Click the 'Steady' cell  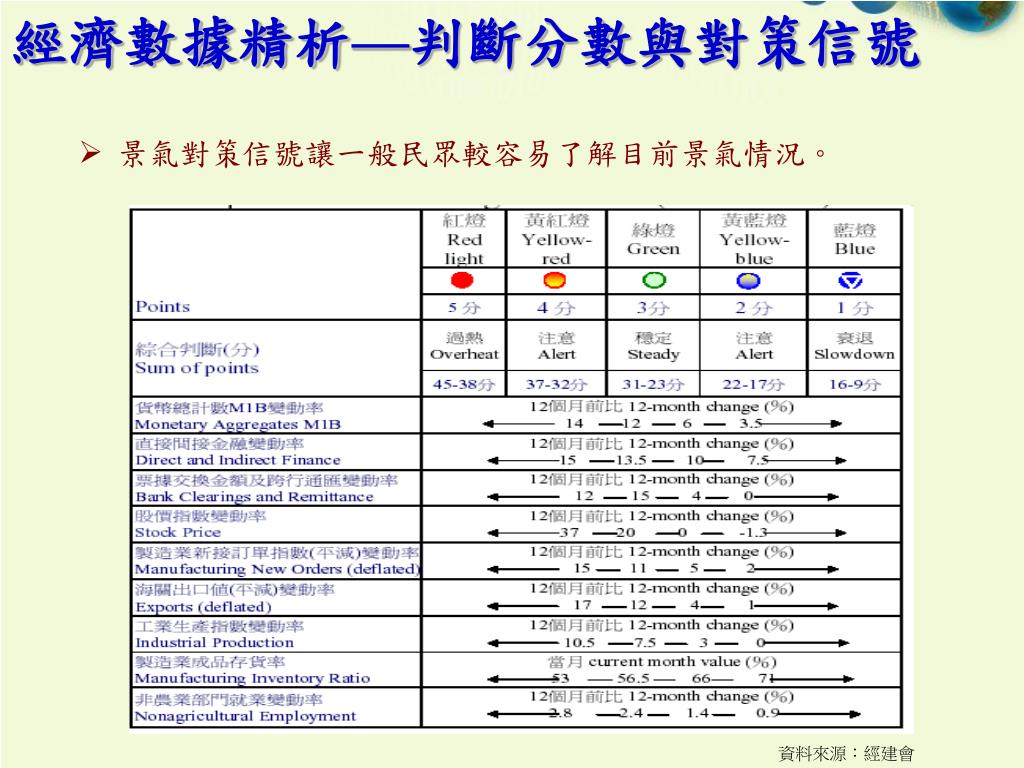tap(653, 346)
